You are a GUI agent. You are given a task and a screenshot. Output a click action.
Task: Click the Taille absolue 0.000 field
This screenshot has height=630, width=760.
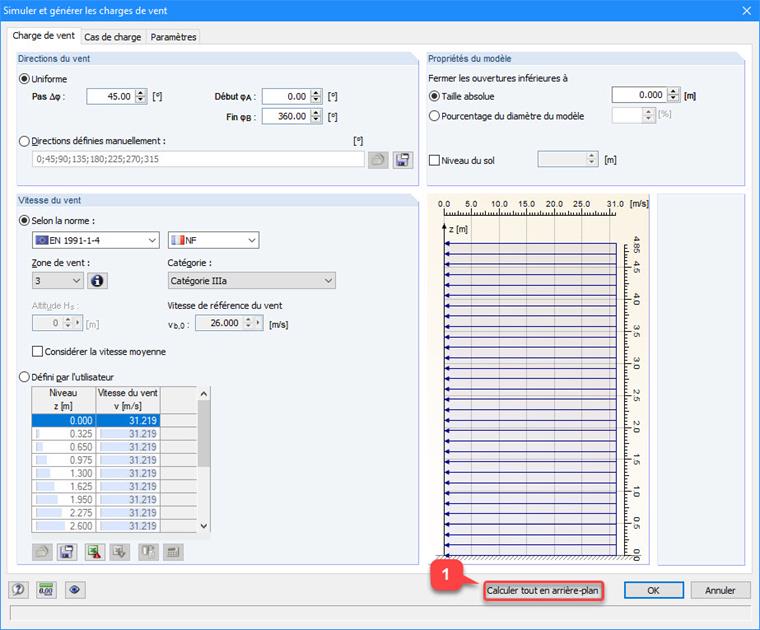click(x=640, y=94)
